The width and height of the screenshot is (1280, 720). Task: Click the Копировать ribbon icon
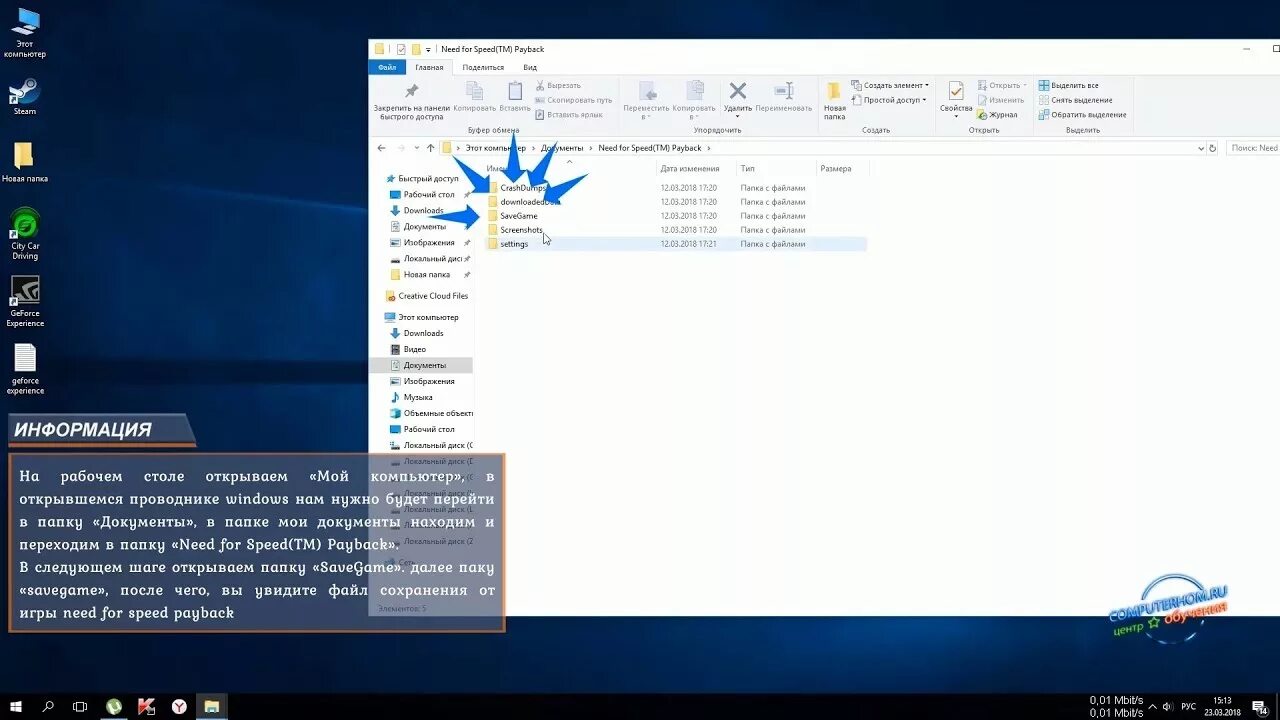click(x=474, y=92)
